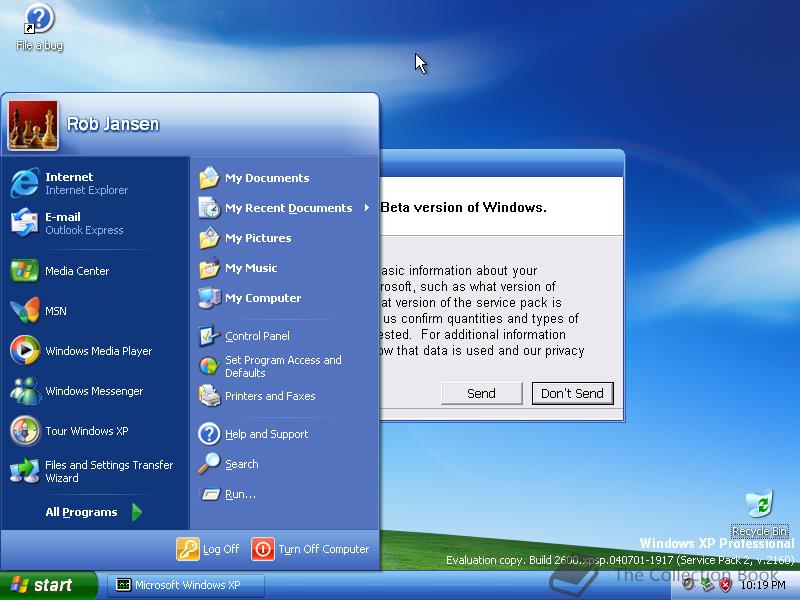Switch to the Microsoft Windows XP taskbar button
800x600 pixels.
point(186,585)
